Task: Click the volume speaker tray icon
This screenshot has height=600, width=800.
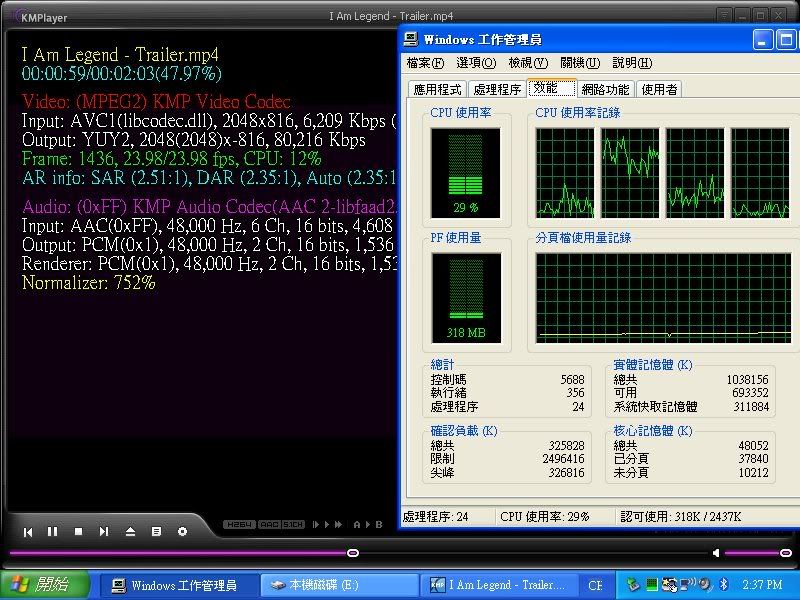Action: 705,584
